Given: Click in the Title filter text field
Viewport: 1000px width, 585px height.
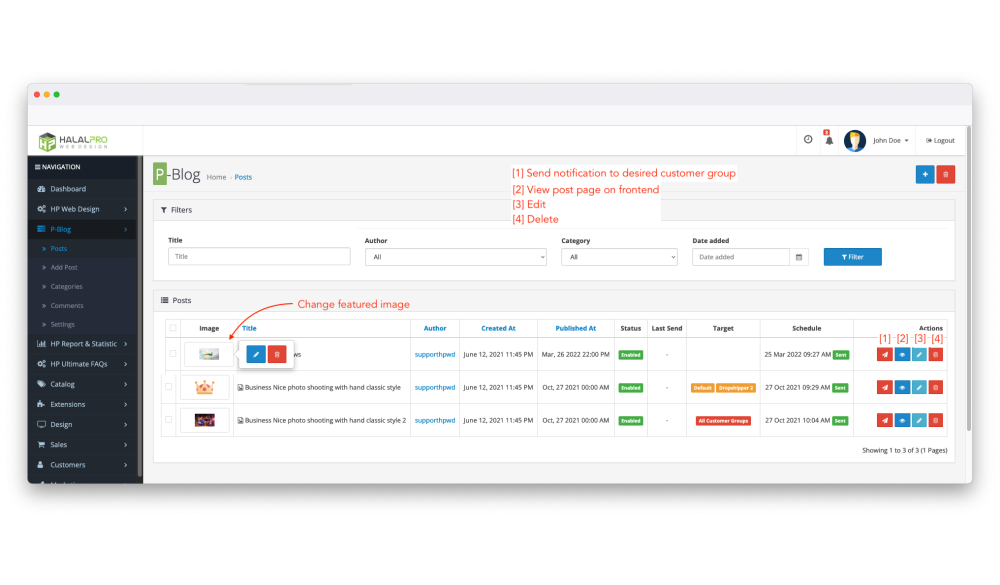Looking at the screenshot, I should click(259, 257).
